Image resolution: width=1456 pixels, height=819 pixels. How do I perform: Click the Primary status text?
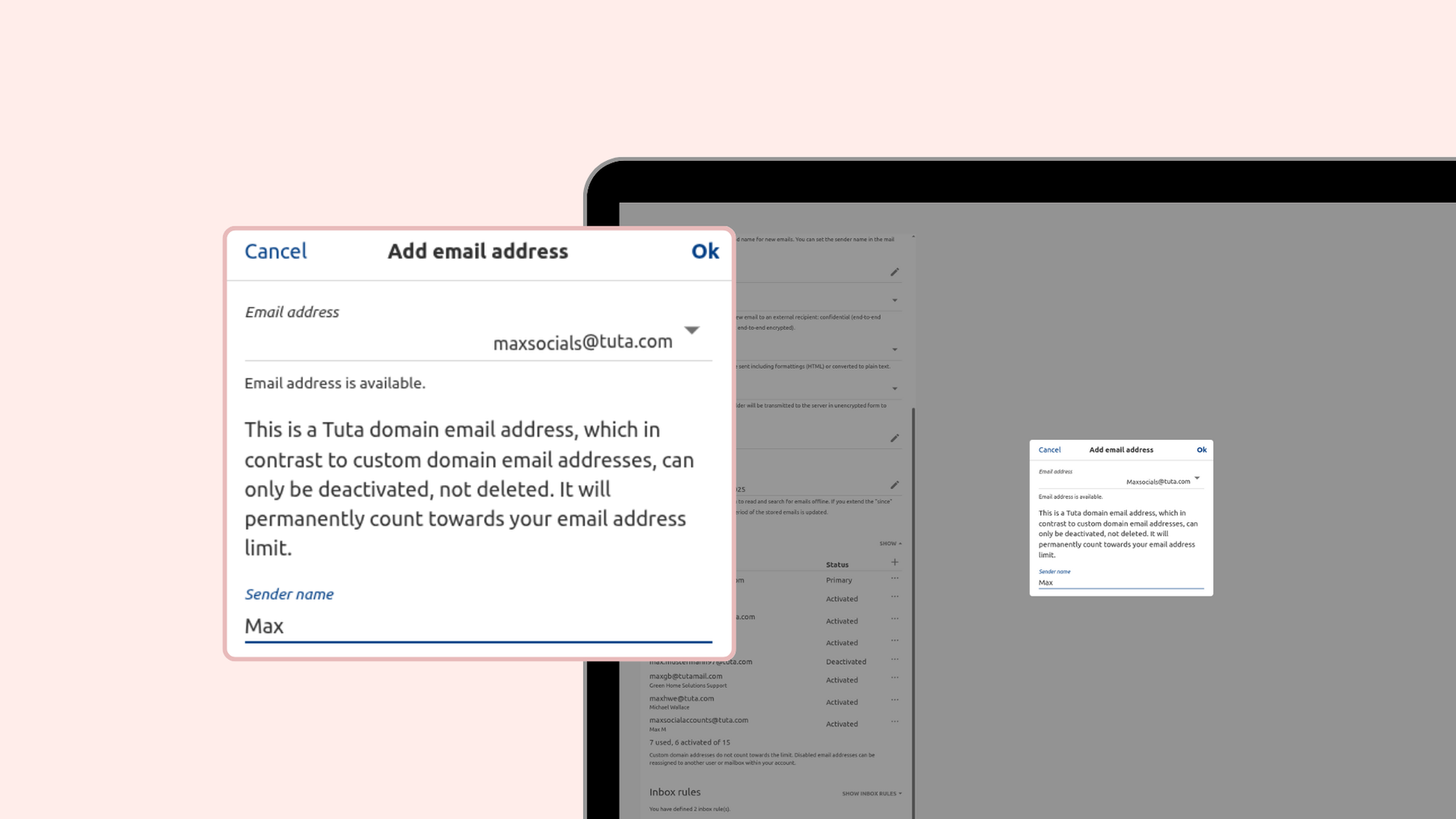tap(839, 580)
